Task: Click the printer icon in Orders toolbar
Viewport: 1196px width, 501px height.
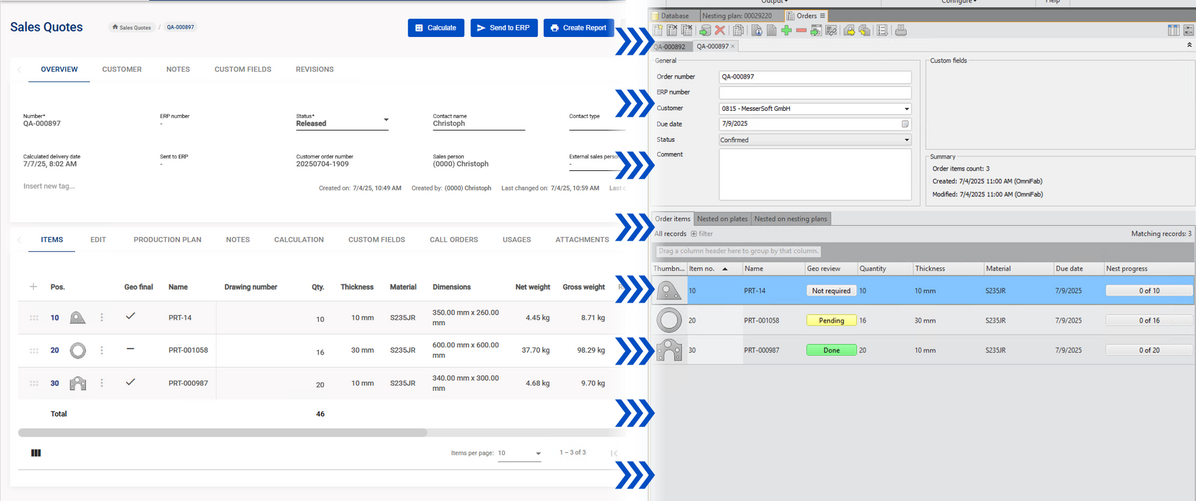Action: click(x=900, y=31)
